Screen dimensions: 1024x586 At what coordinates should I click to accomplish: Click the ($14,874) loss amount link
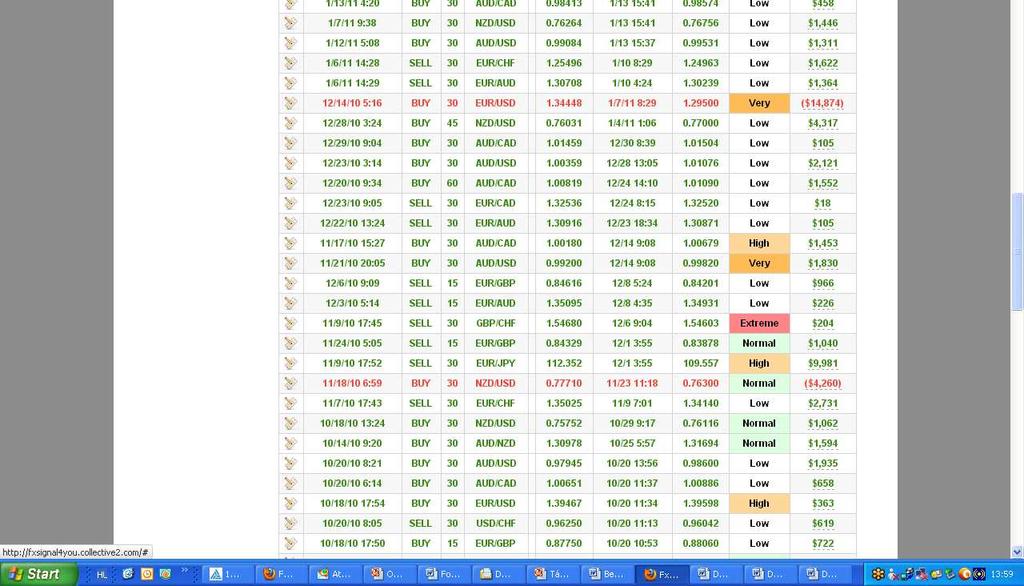[x=823, y=103]
